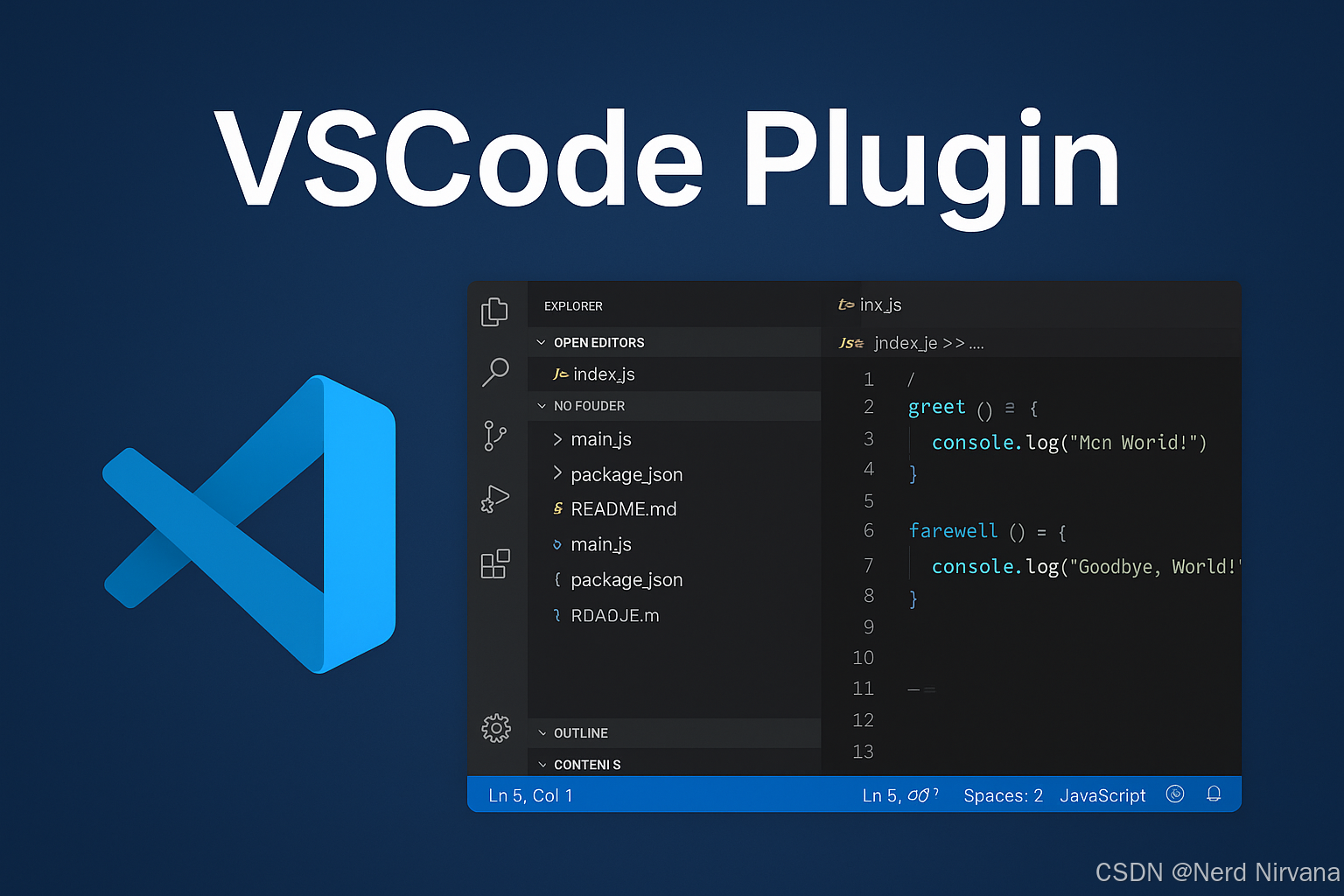Click line number 1 in the gutter

coord(869,379)
